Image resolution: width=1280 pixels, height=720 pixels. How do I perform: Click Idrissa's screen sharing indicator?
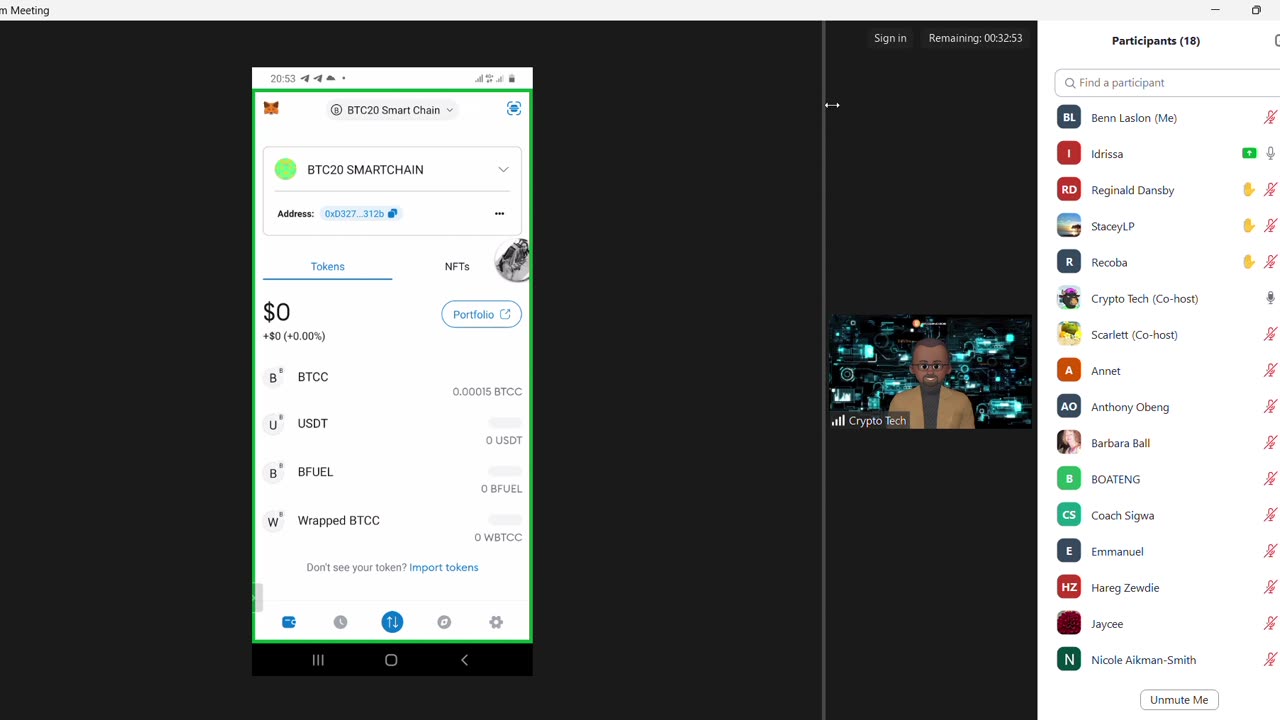coord(1249,154)
